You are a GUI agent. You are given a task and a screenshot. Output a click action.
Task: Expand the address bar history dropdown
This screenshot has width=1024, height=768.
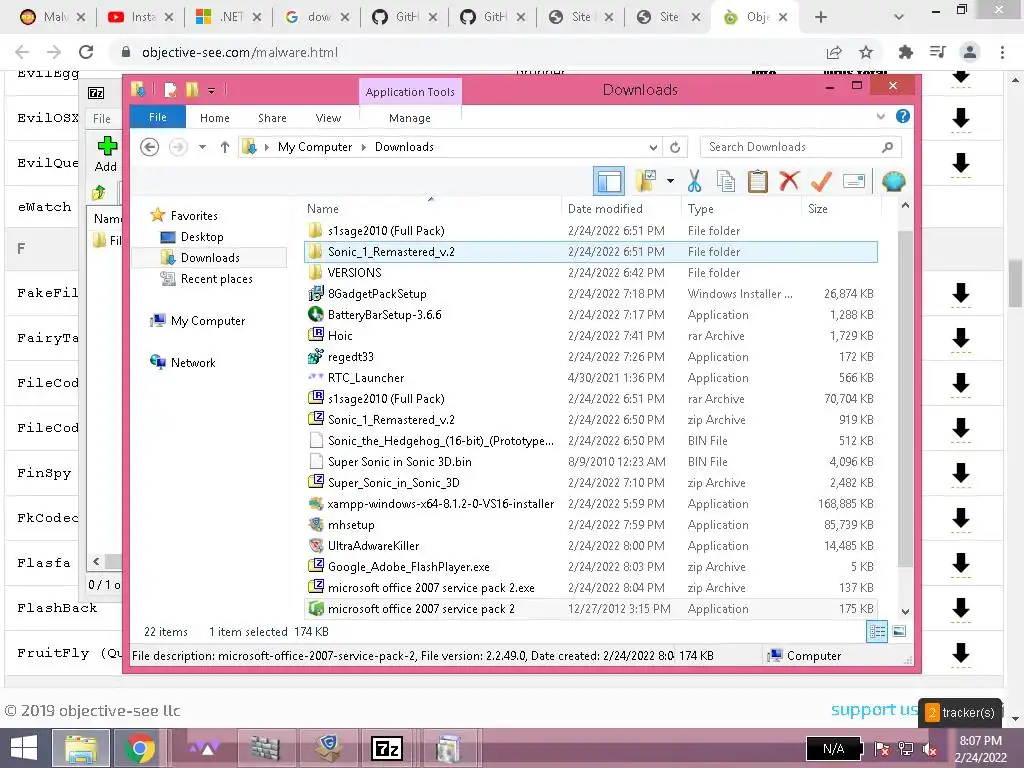coord(653,147)
